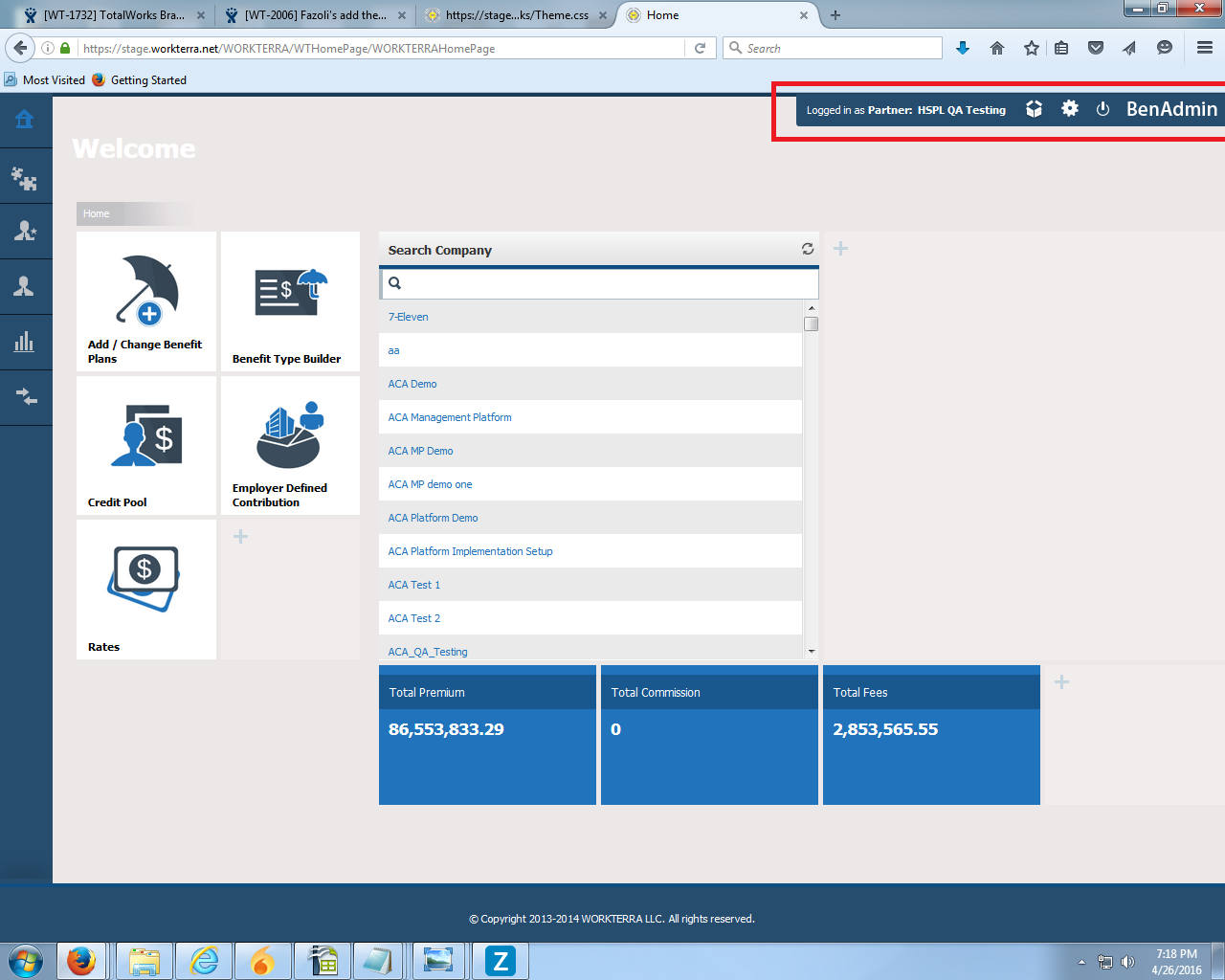The image size is (1225, 980).
Task: Bookmark page with star icon
Action: coord(1031,48)
